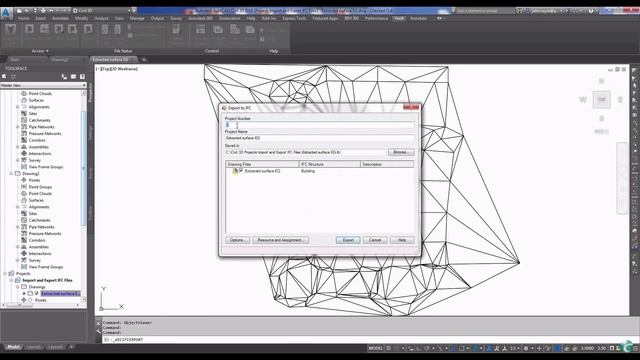640x360 pixels.
Task: Click the ViewCube TOP face
Action: (602, 100)
